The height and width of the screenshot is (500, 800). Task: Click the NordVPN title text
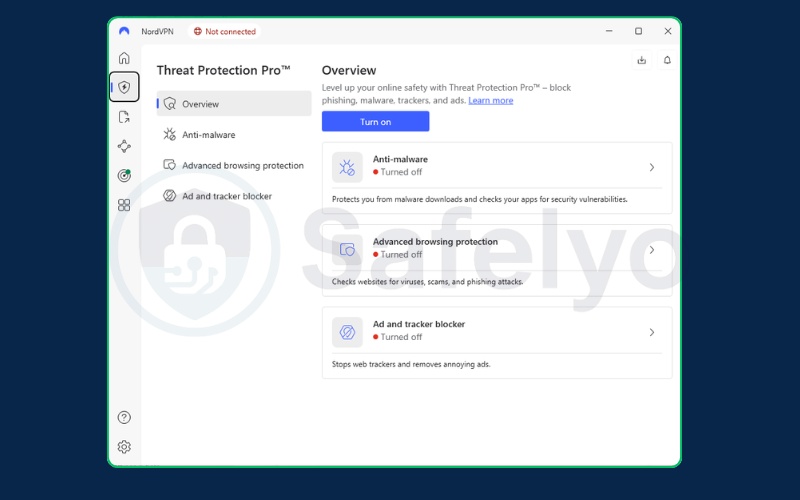tap(158, 31)
